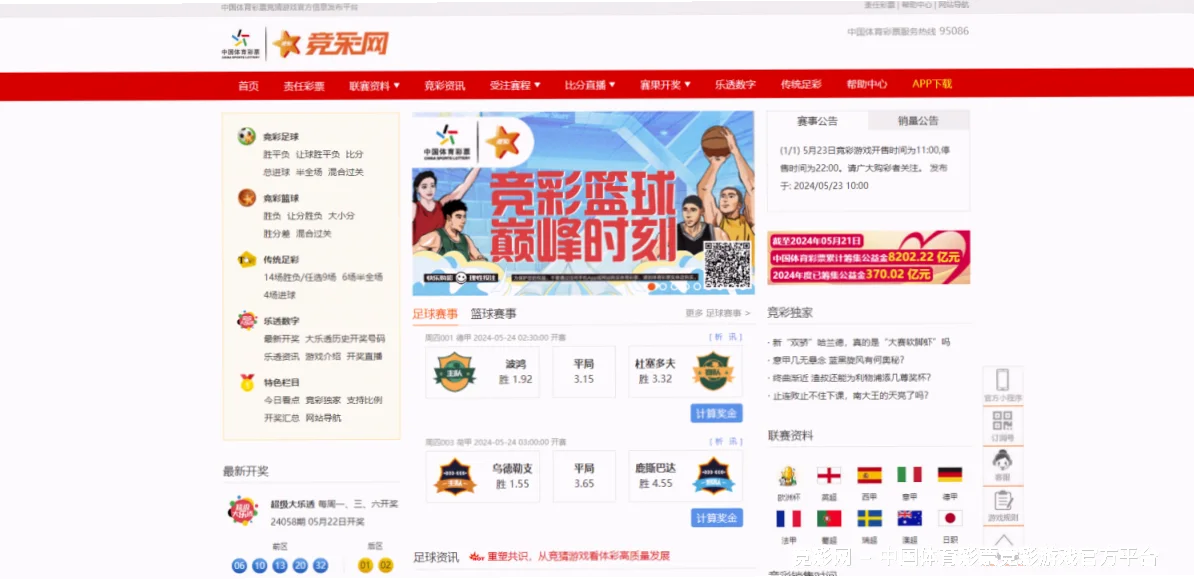Open 析讯 link for 乌德勒支 match
This screenshot has width=1194, height=580.
click(x=726, y=441)
